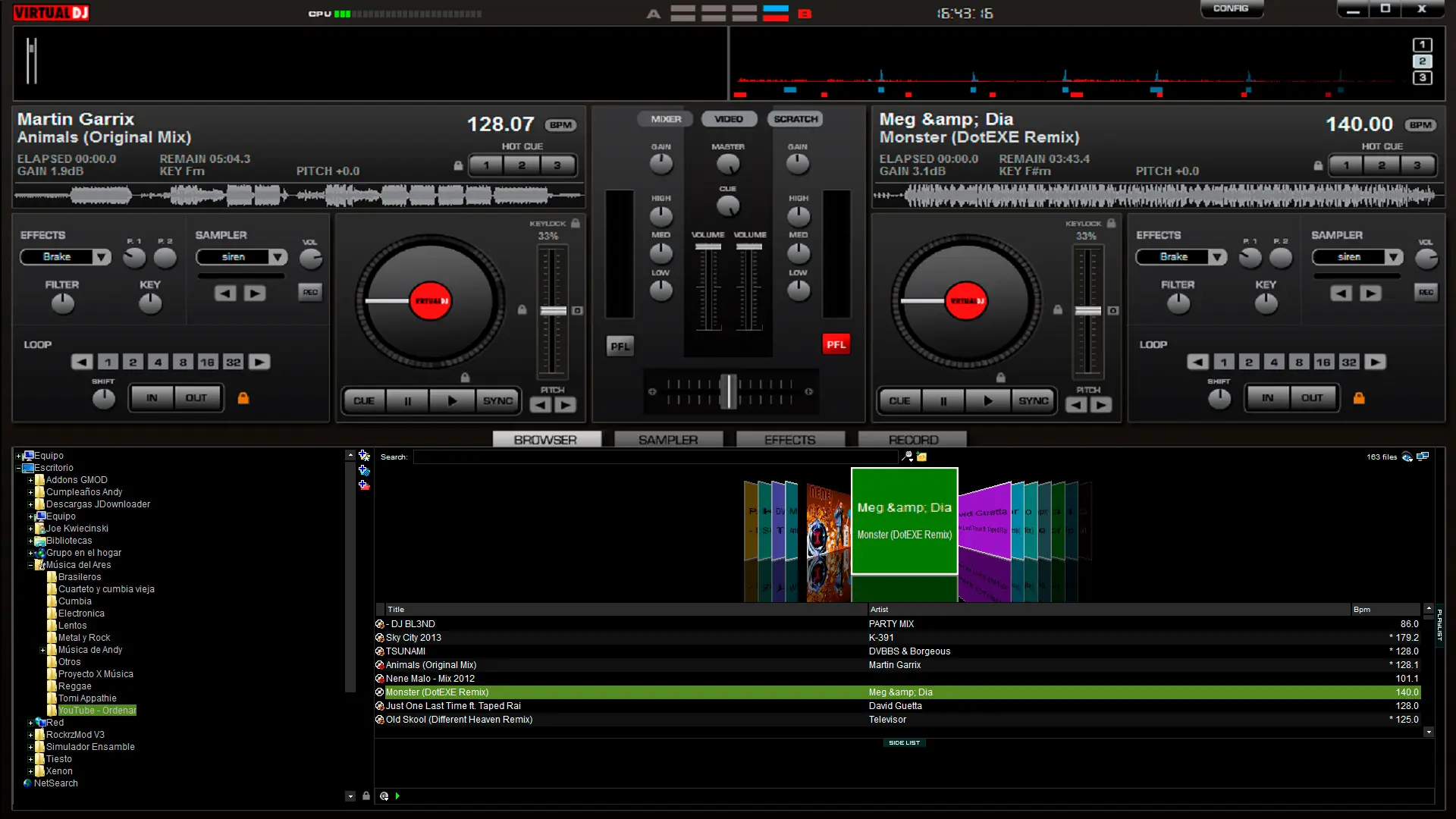Screen dimensions: 1456x819
Task: Step left sampler backward arrow
Action: click(225, 293)
